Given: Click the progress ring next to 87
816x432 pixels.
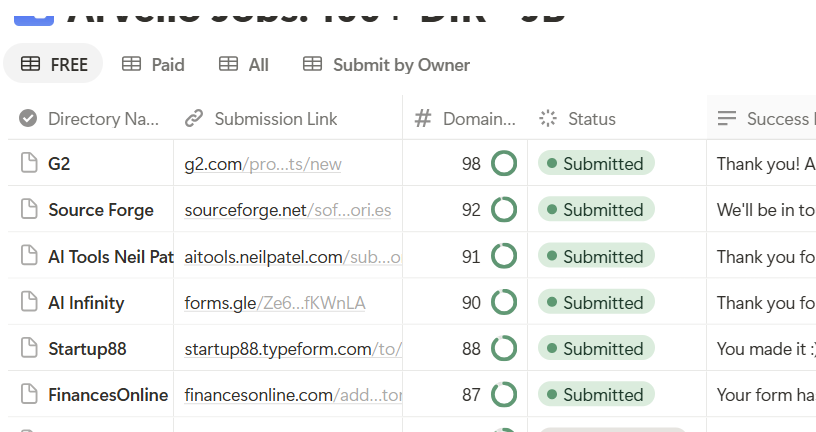Looking at the screenshot, I should tap(504, 395).
